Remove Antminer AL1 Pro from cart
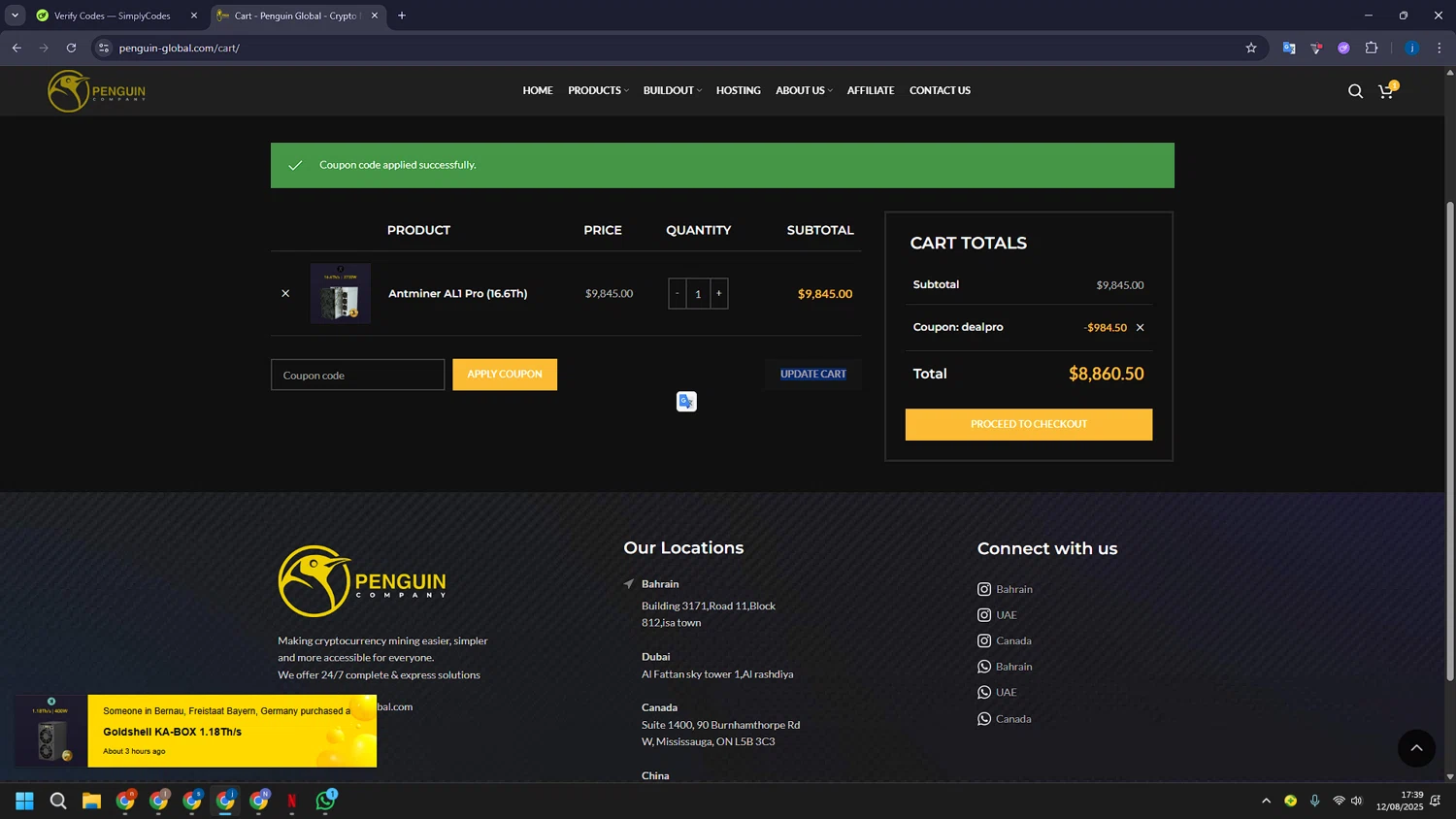Screen dimensions: 1456x819 285,293
